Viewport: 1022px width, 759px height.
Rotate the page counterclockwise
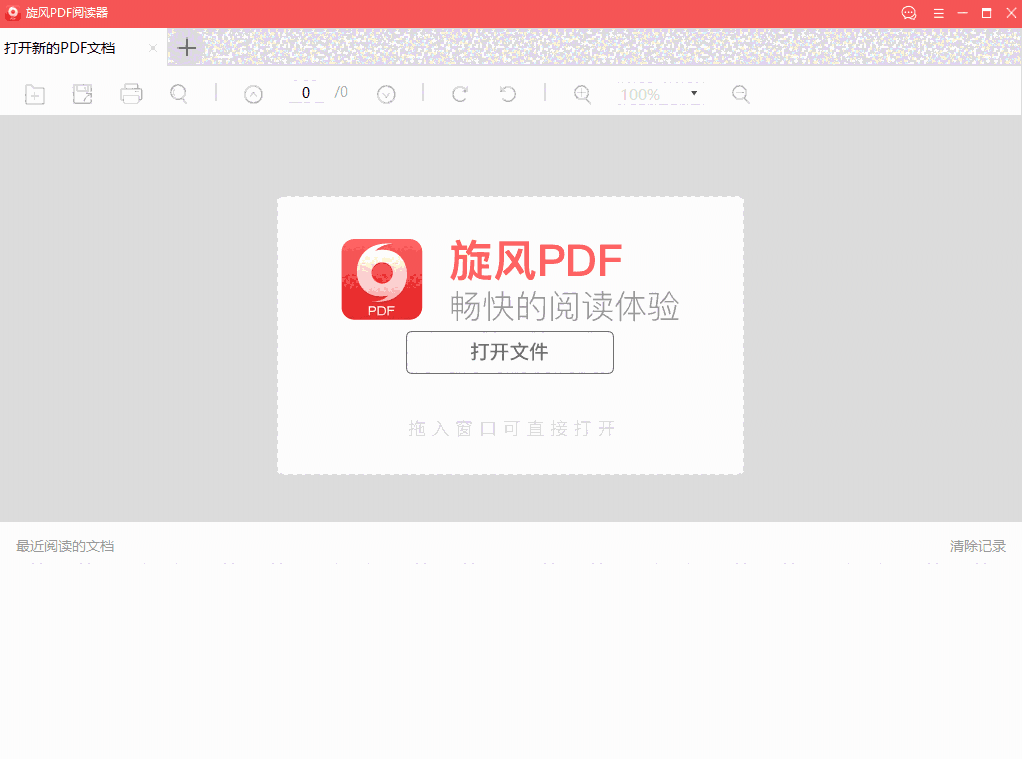pyautogui.click(x=507, y=93)
